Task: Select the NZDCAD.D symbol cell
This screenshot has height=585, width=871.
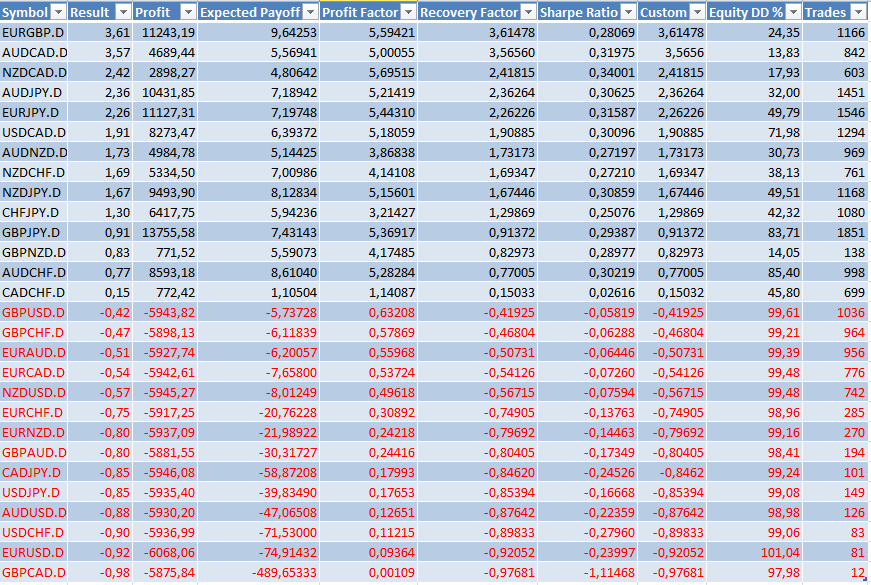Action: pos(33,73)
